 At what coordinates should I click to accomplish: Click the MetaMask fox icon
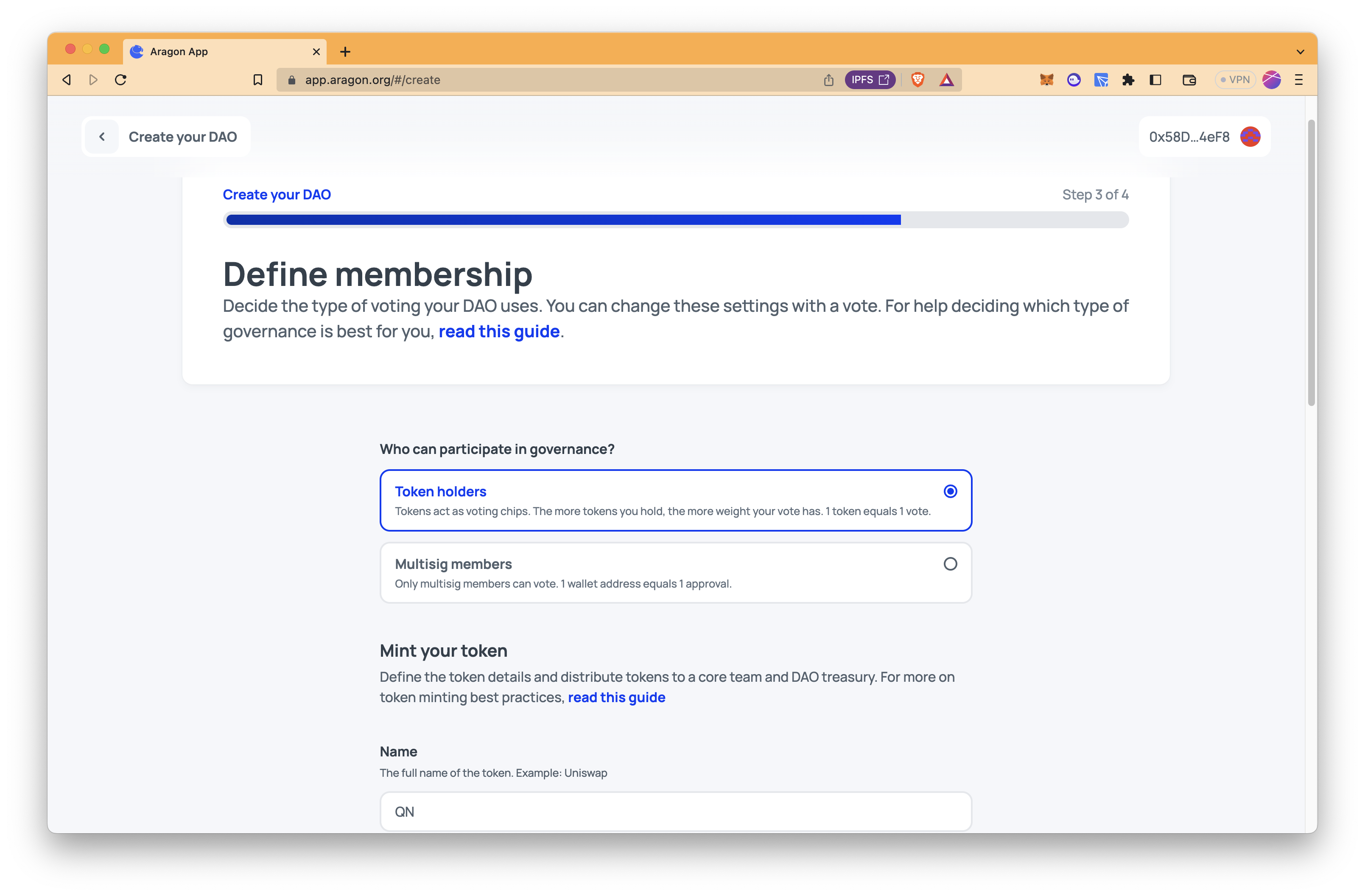click(x=1046, y=79)
